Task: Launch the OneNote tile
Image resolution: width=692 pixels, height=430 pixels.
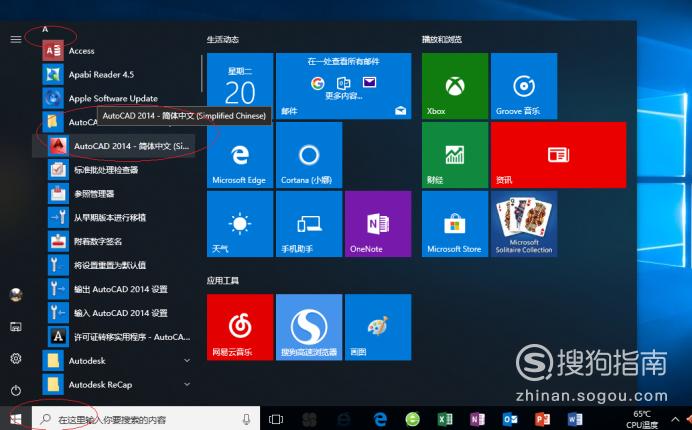Action: [378, 224]
